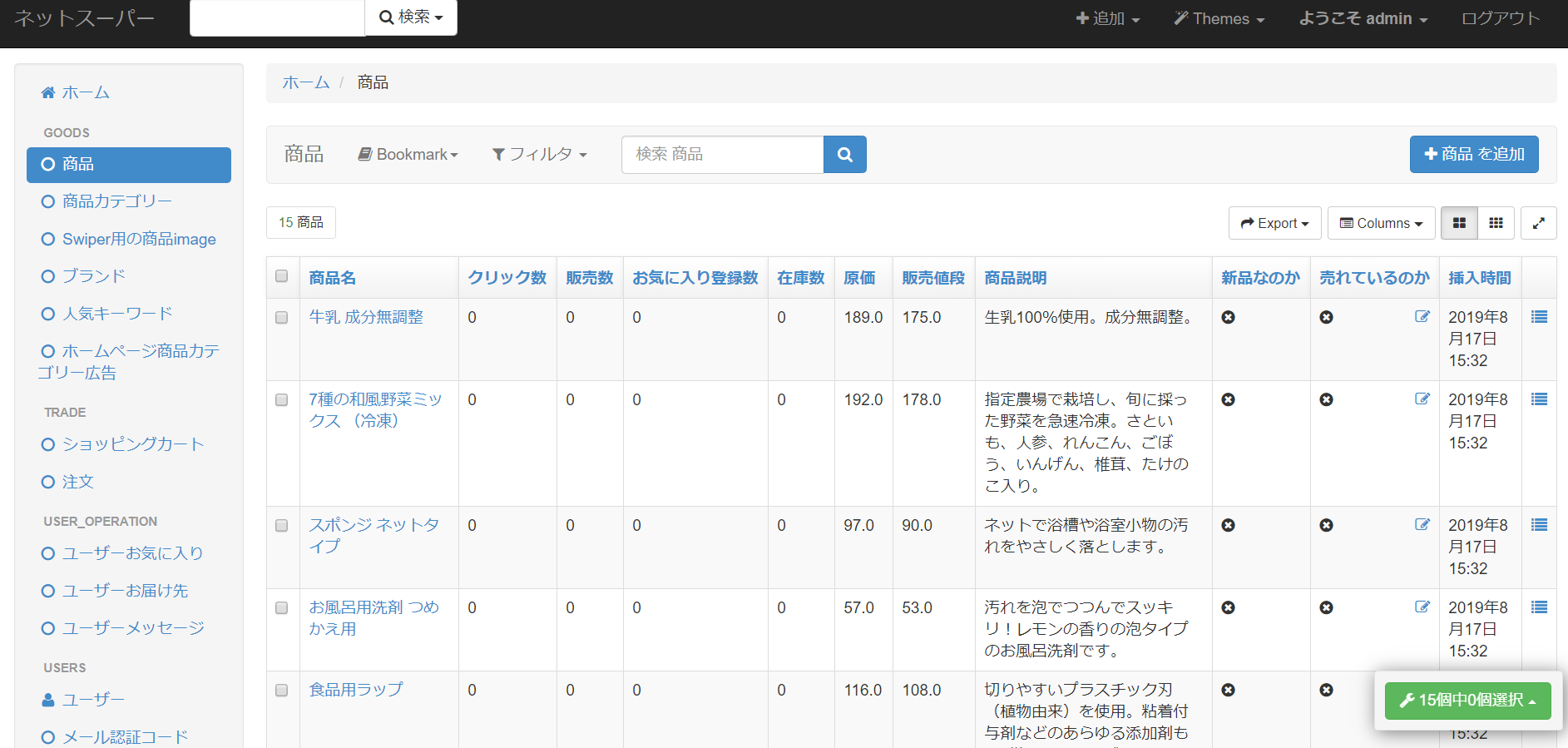This screenshot has height=748, width=1568.
Task: Check the お風呂用洗剤 つめかえ用 row checkbox
Action: [x=282, y=608]
